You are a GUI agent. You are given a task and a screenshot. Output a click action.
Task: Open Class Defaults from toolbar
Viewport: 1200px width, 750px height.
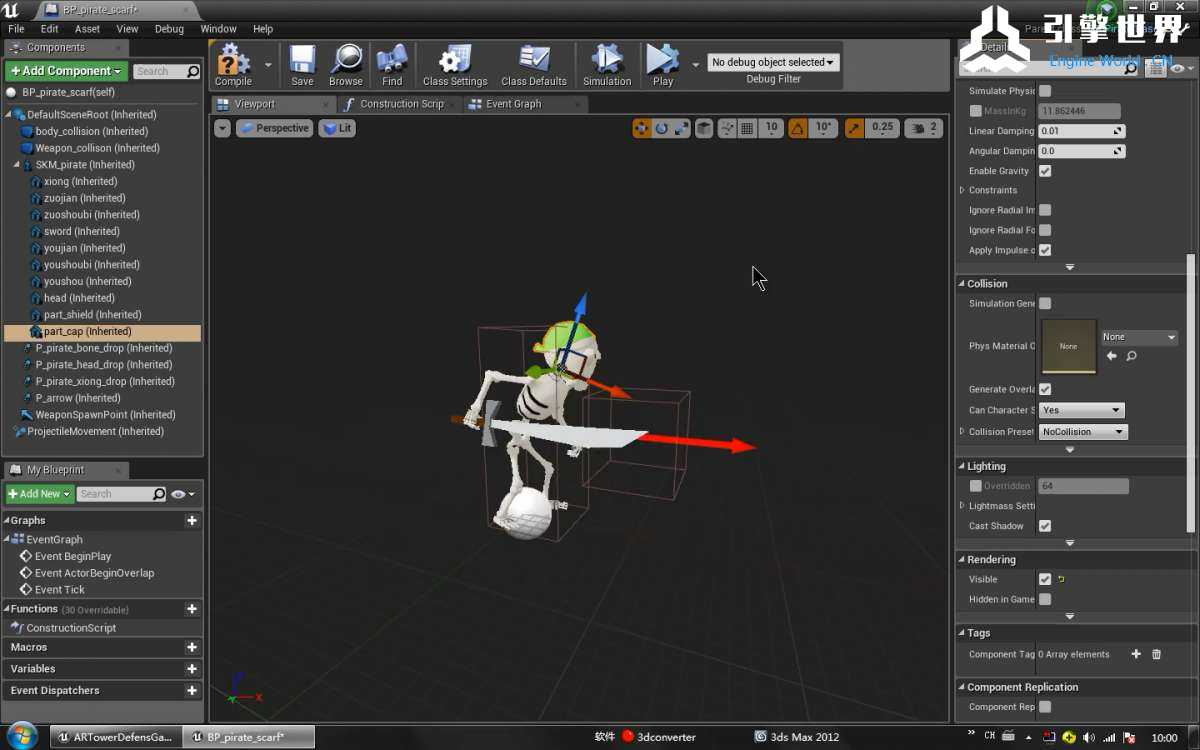coord(534,63)
